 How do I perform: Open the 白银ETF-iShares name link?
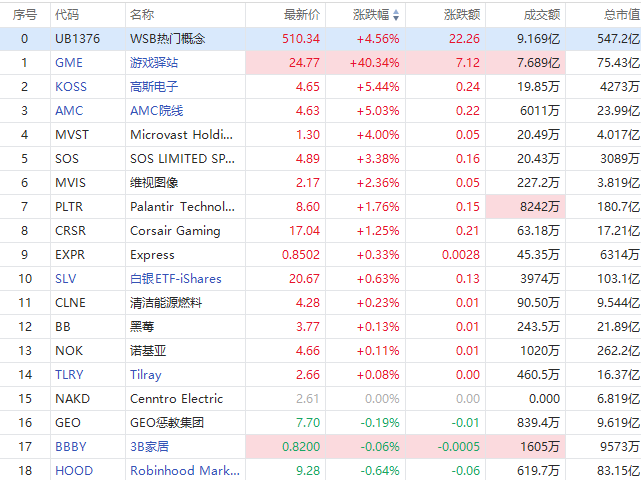coord(176,279)
